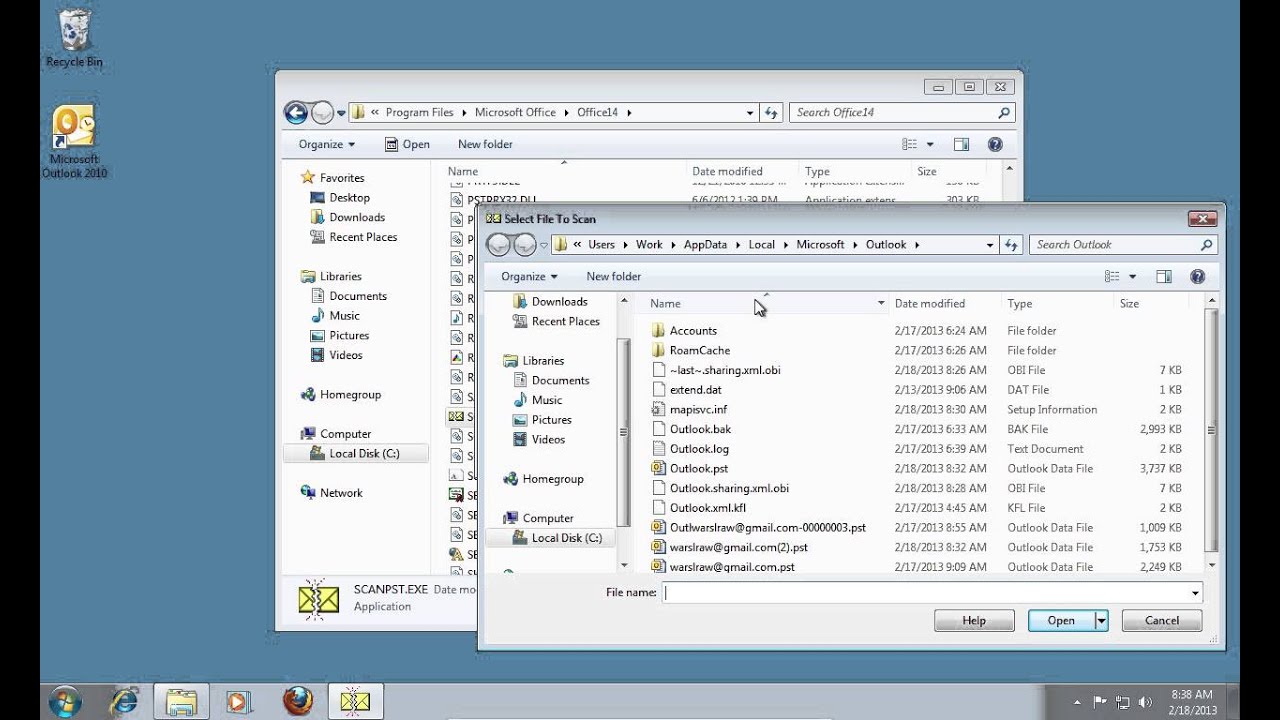Launch Firefox from taskbar

coord(297,702)
